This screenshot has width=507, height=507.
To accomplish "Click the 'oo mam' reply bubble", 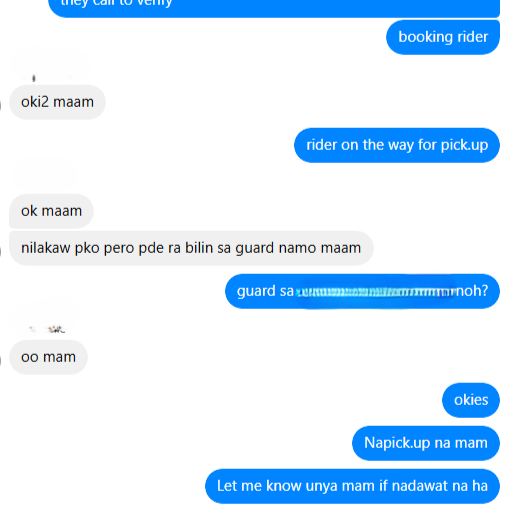I will (48, 357).
